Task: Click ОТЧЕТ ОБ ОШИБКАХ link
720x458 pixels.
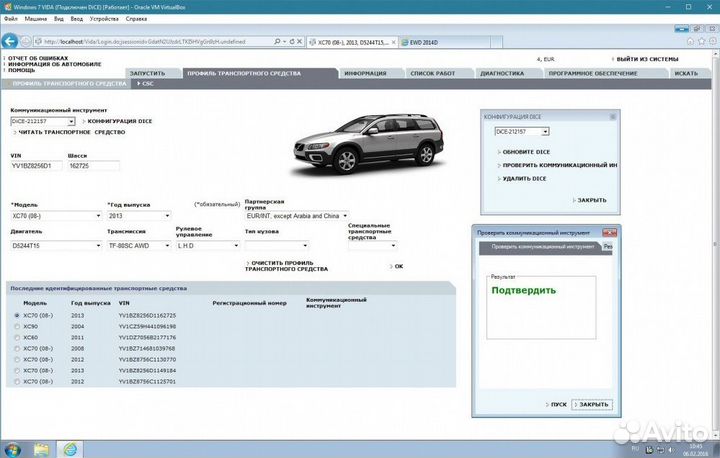Action: coord(38,58)
